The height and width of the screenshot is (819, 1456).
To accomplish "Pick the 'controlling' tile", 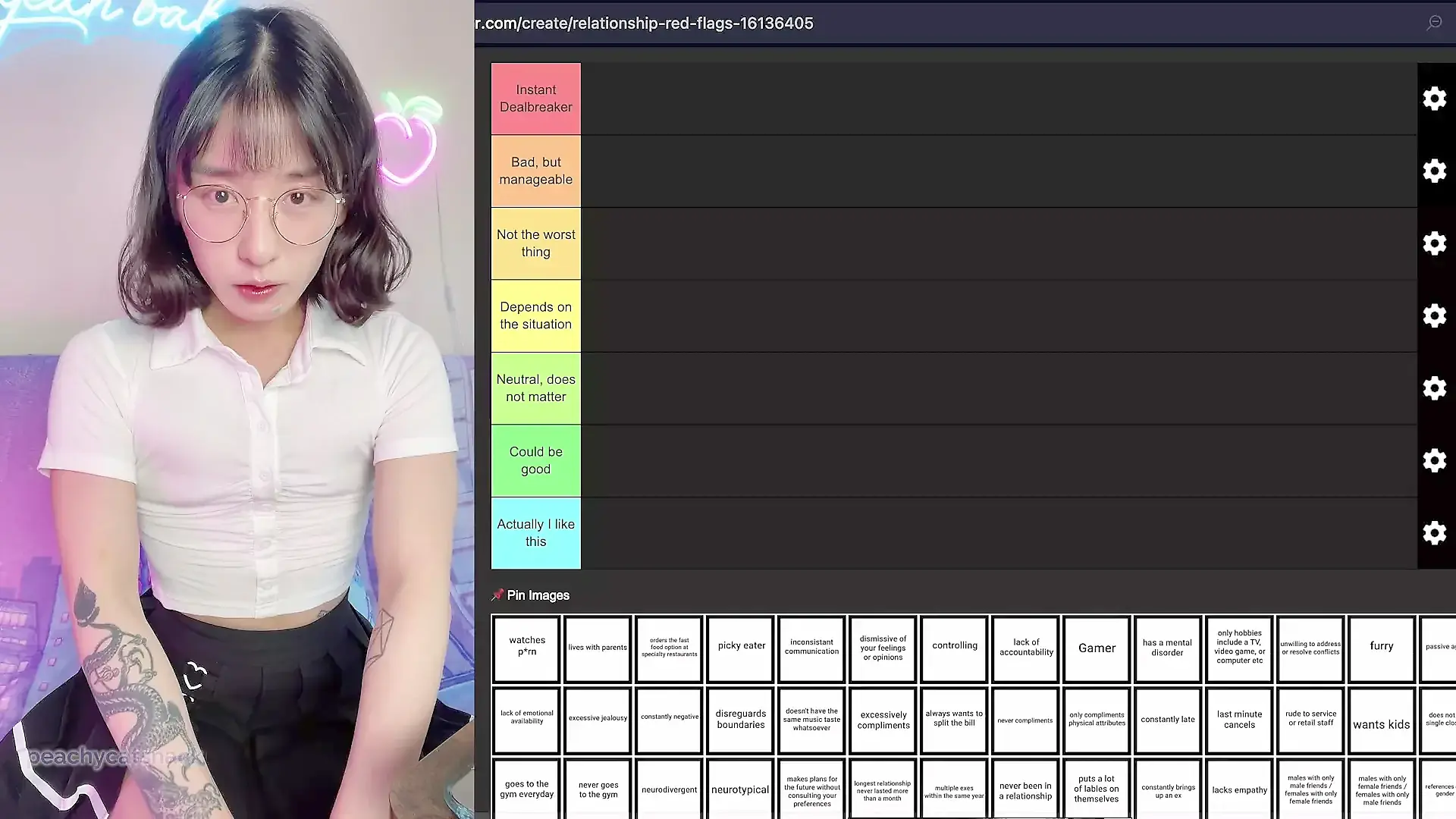I will [954, 648].
